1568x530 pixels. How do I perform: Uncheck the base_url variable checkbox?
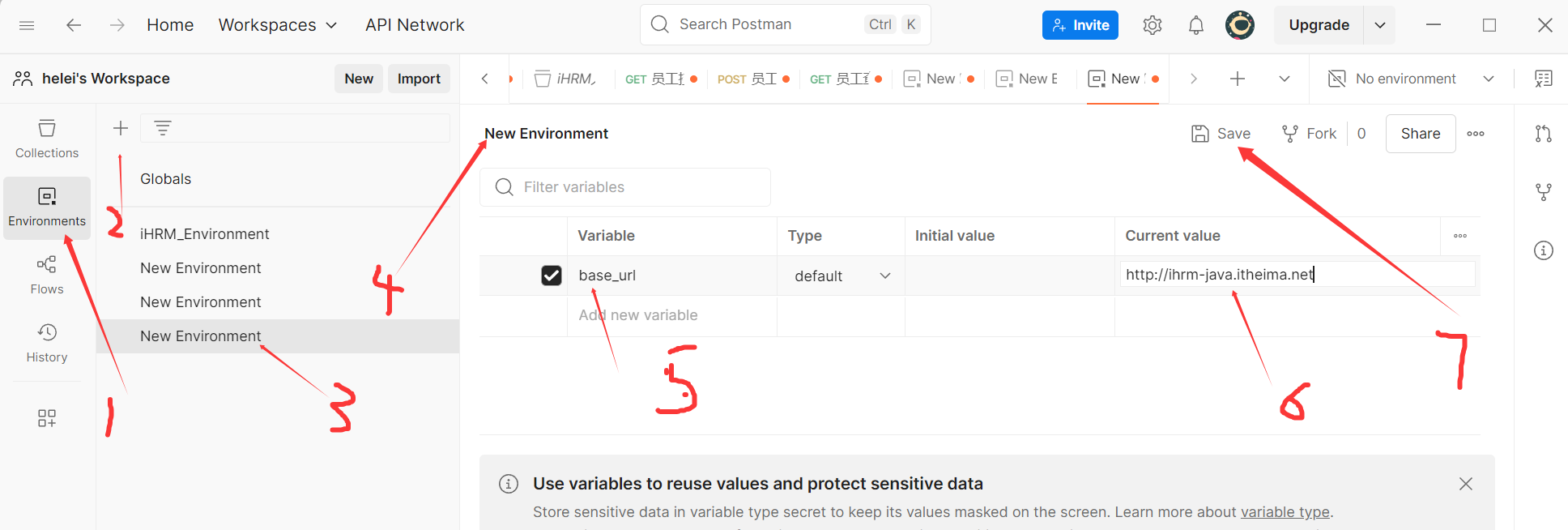pos(552,276)
